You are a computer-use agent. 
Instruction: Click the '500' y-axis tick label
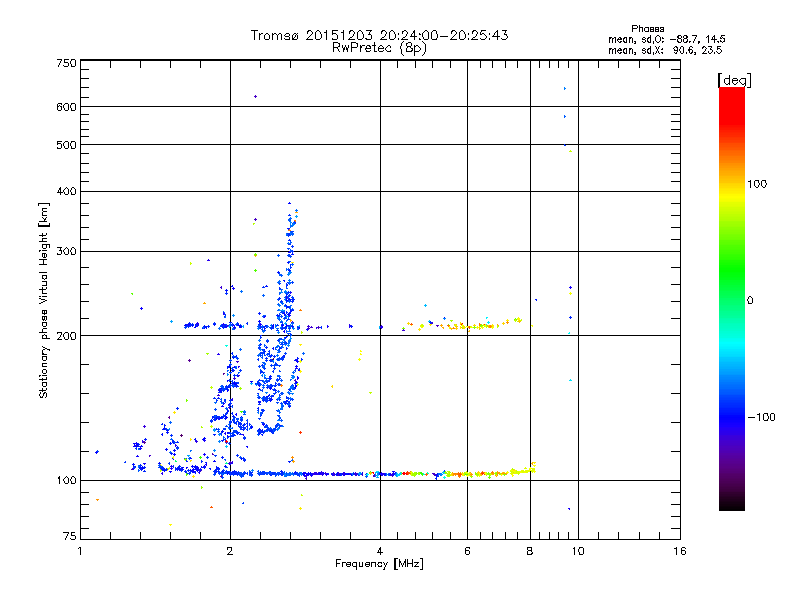(66, 145)
